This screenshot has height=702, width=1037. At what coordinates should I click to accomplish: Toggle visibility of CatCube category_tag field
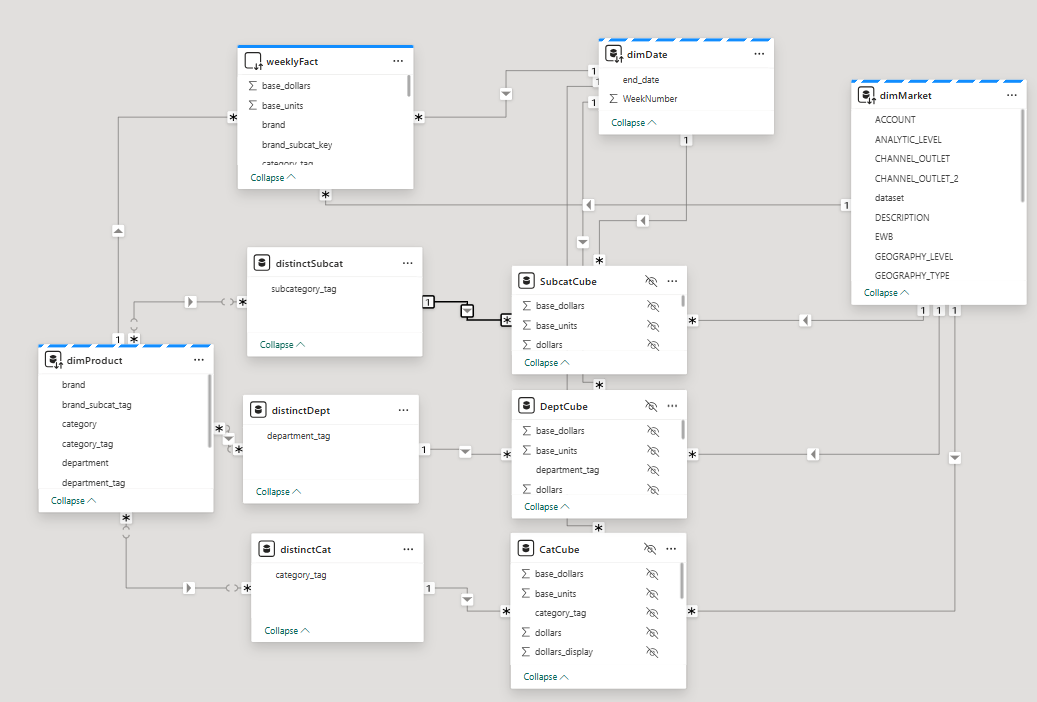pyautogui.click(x=652, y=613)
